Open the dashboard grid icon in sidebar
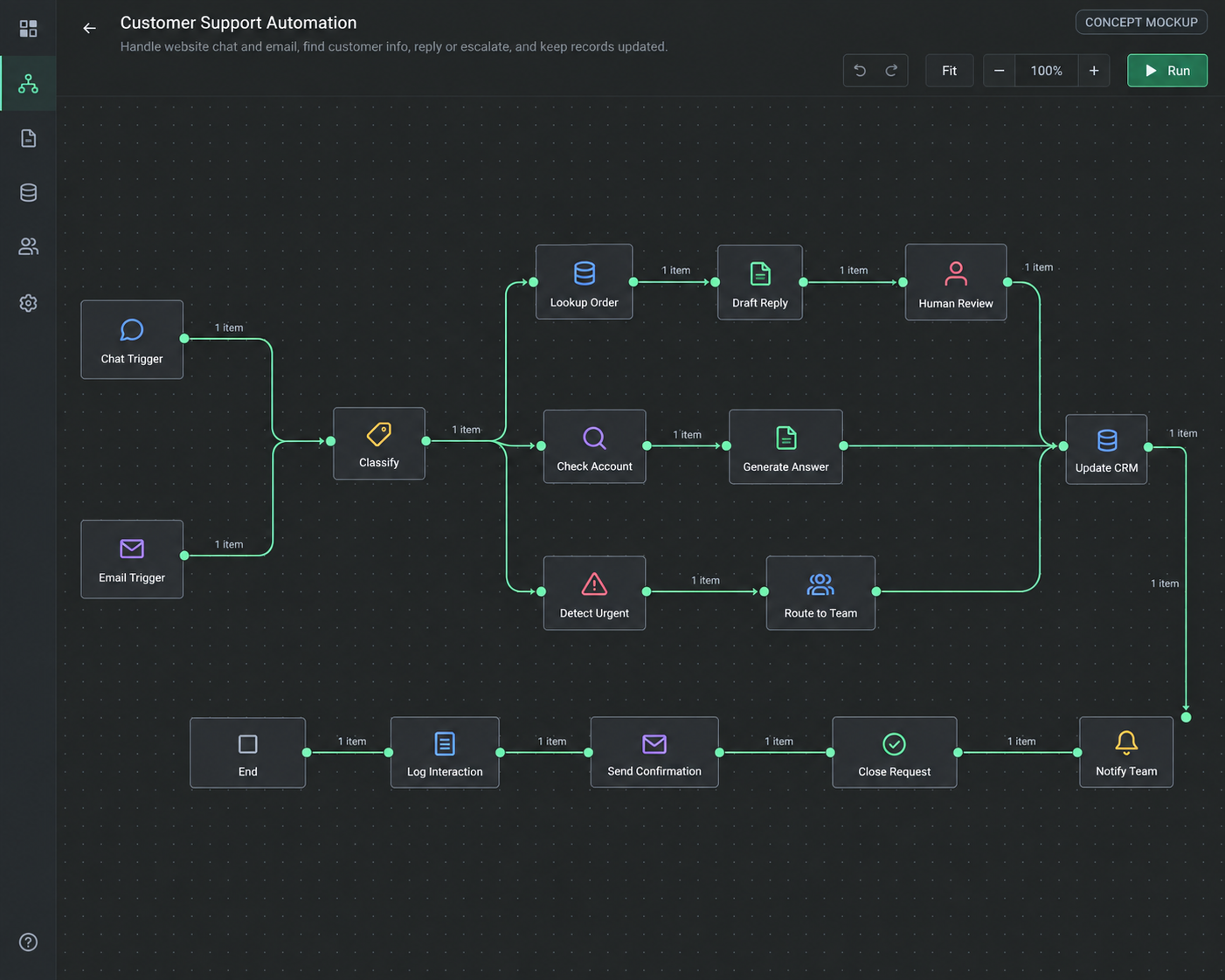This screenshot has height=980, width=1225. click(x=28, y=29)
